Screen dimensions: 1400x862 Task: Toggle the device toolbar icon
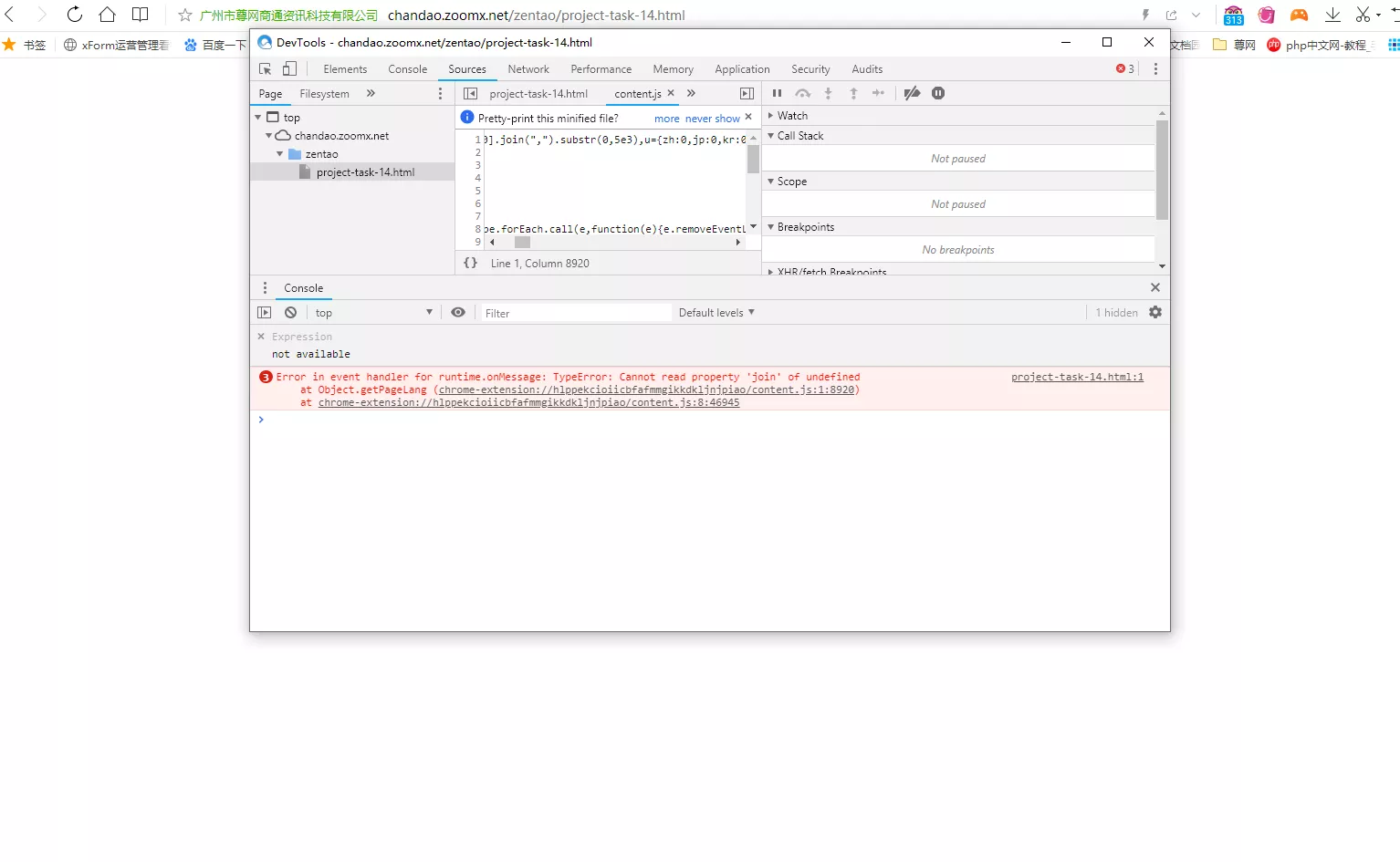[x=289, y=68]
